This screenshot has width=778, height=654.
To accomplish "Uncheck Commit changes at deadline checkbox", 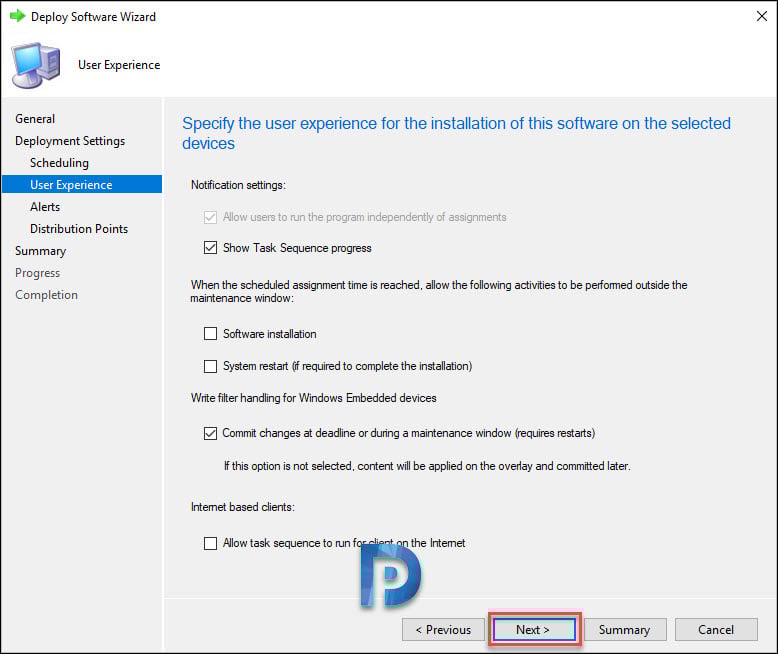I will [210, 433].
